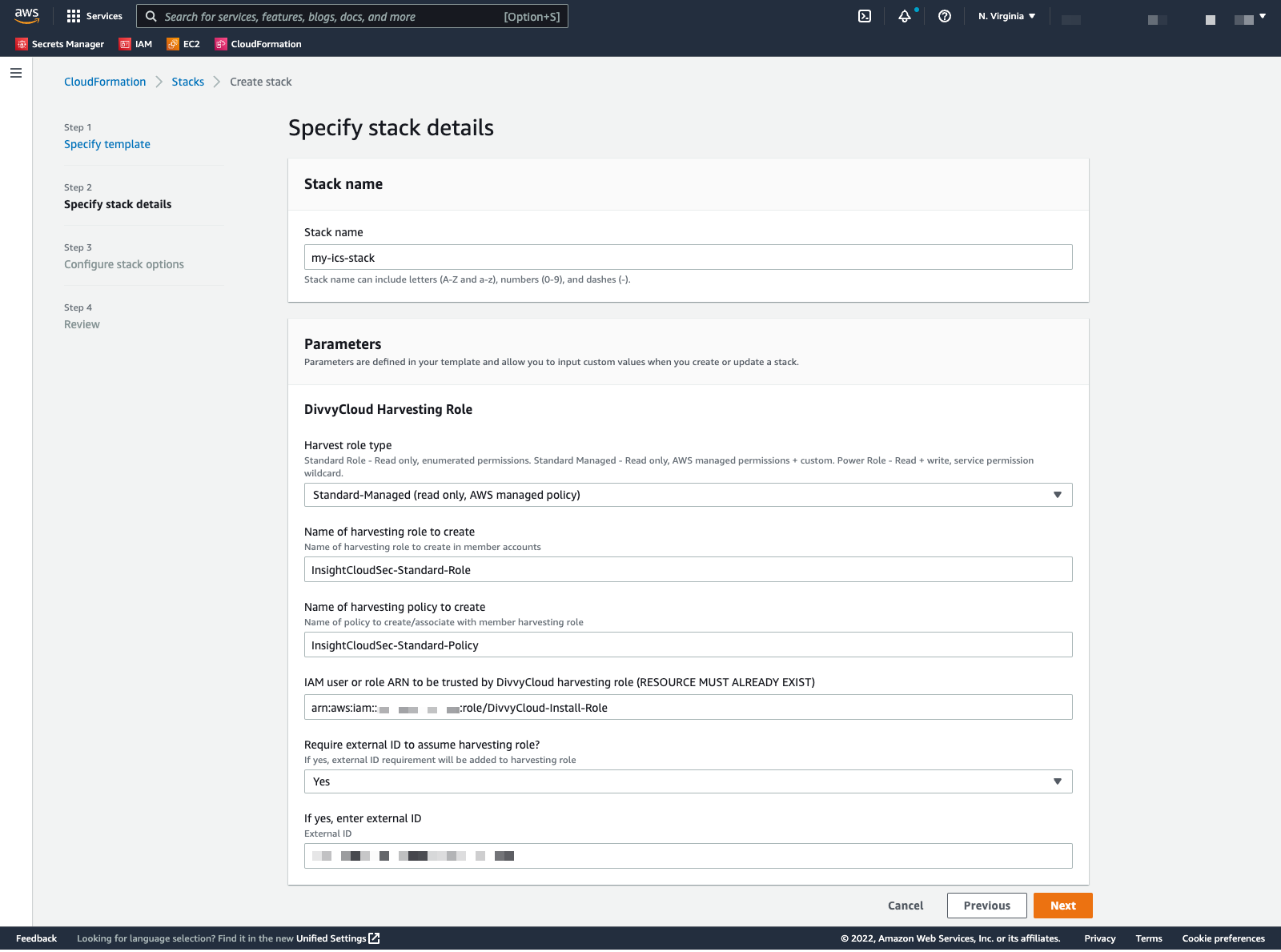Open the Services grid menu icon
Screen dimensions: 1281x952
tap(74, 16)
